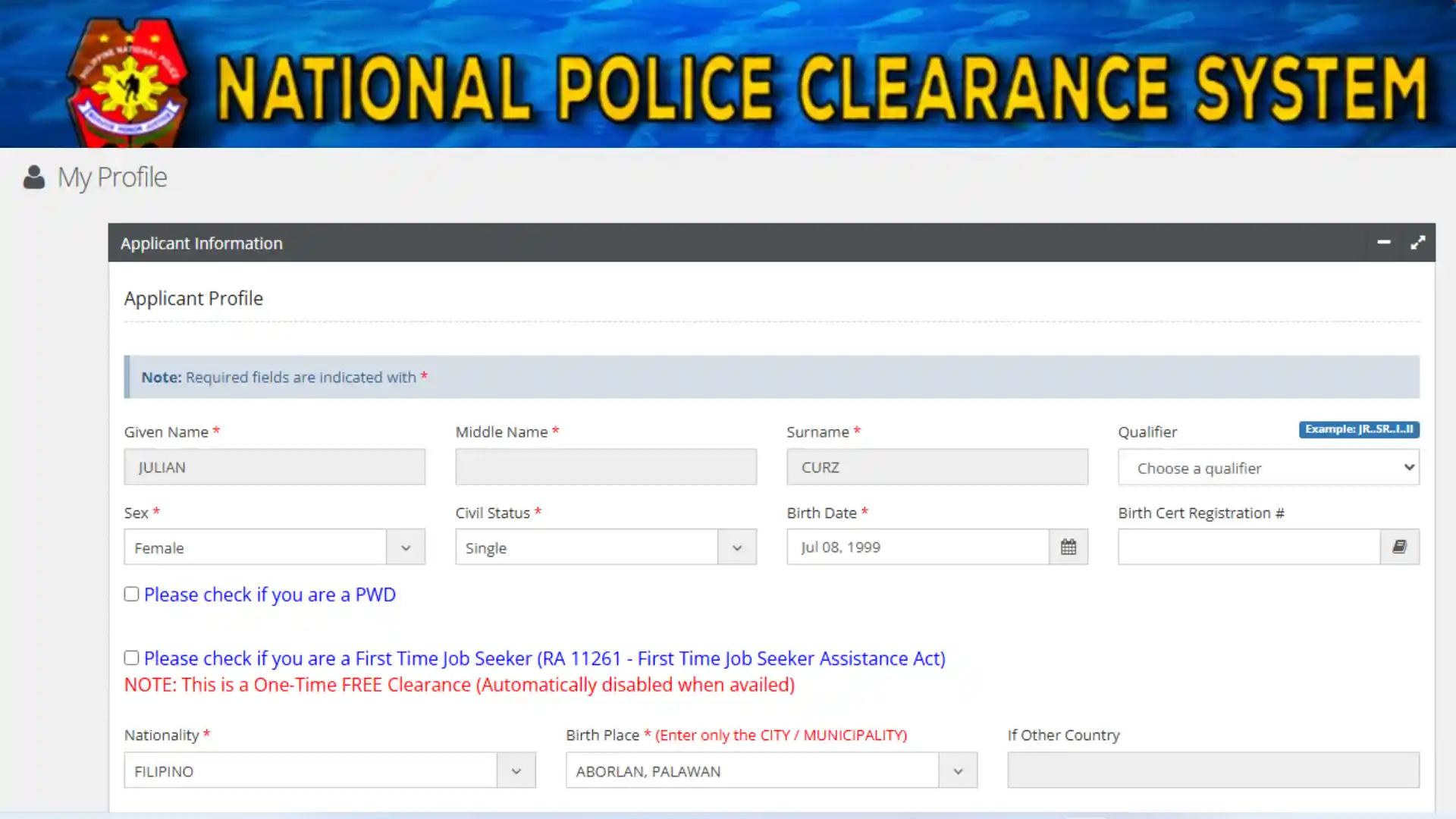Screen dimensions: 1456x819
Task: Click the book icon in Birth Cert Registration field
Action: 1399,547
